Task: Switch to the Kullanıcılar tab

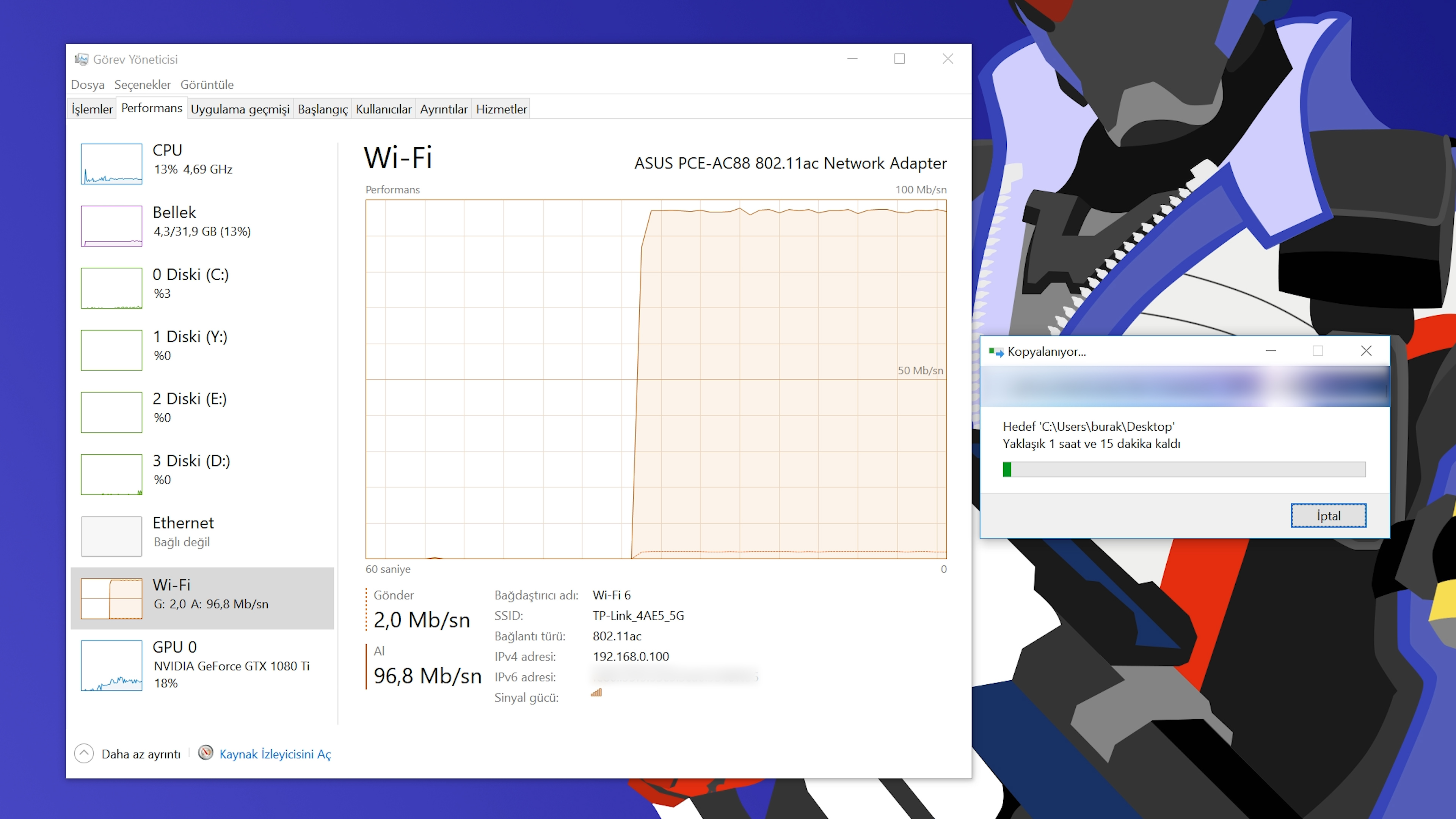Action: tap(384, 109)
